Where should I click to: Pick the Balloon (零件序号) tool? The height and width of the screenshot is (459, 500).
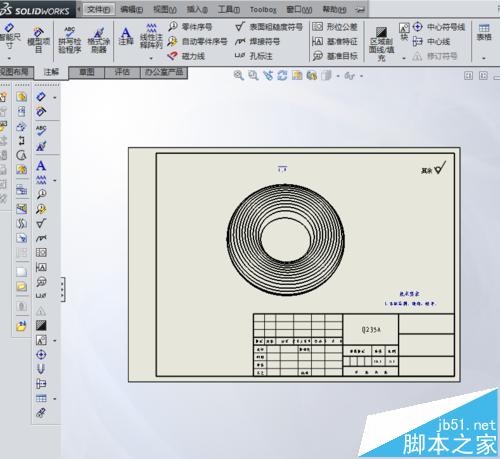190,27
